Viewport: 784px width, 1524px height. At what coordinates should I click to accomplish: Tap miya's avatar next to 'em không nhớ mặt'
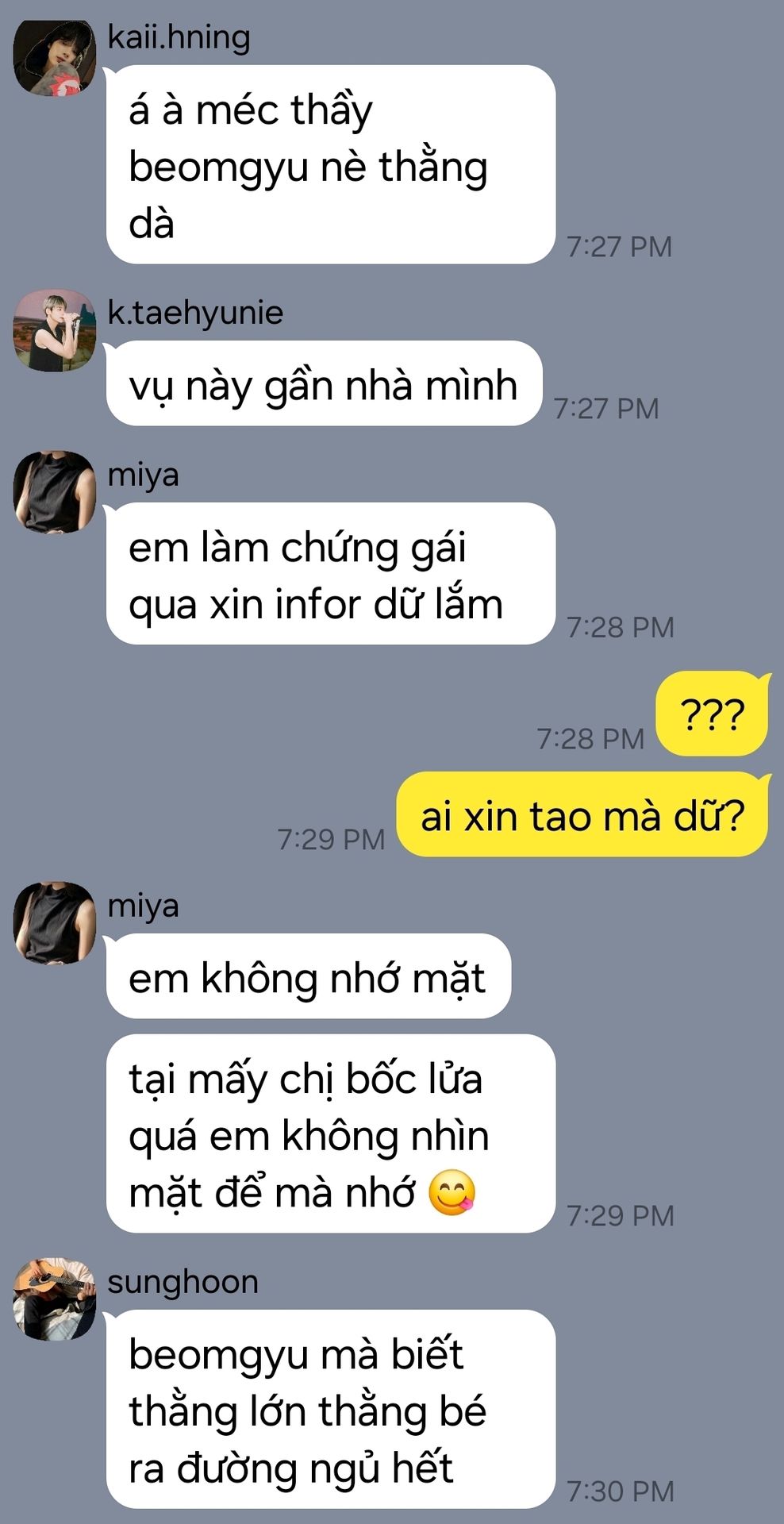pos(55,923)
